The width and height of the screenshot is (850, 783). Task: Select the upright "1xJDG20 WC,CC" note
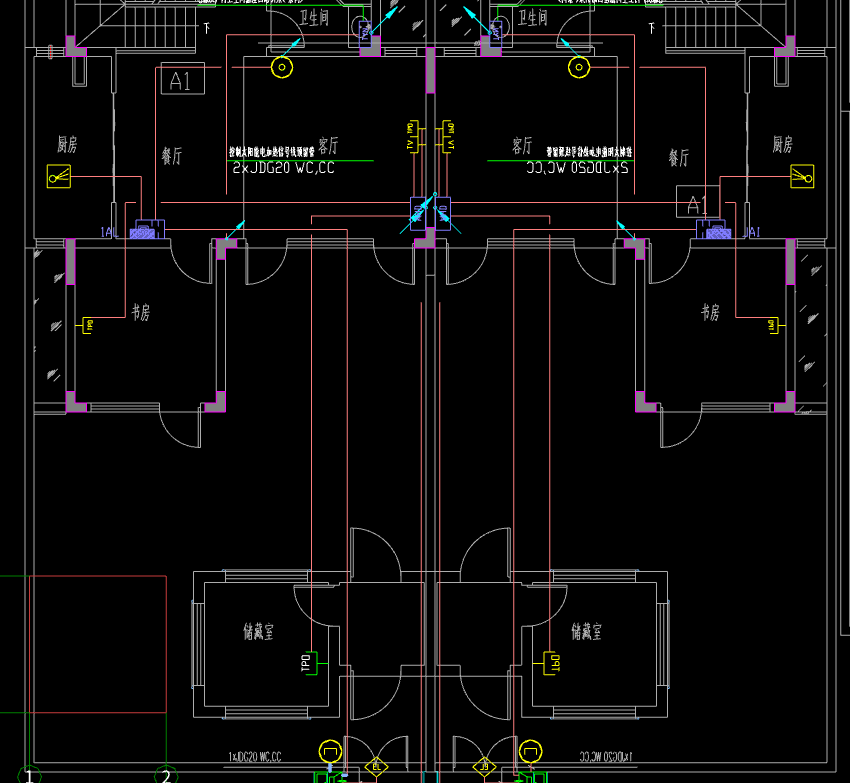255,757
